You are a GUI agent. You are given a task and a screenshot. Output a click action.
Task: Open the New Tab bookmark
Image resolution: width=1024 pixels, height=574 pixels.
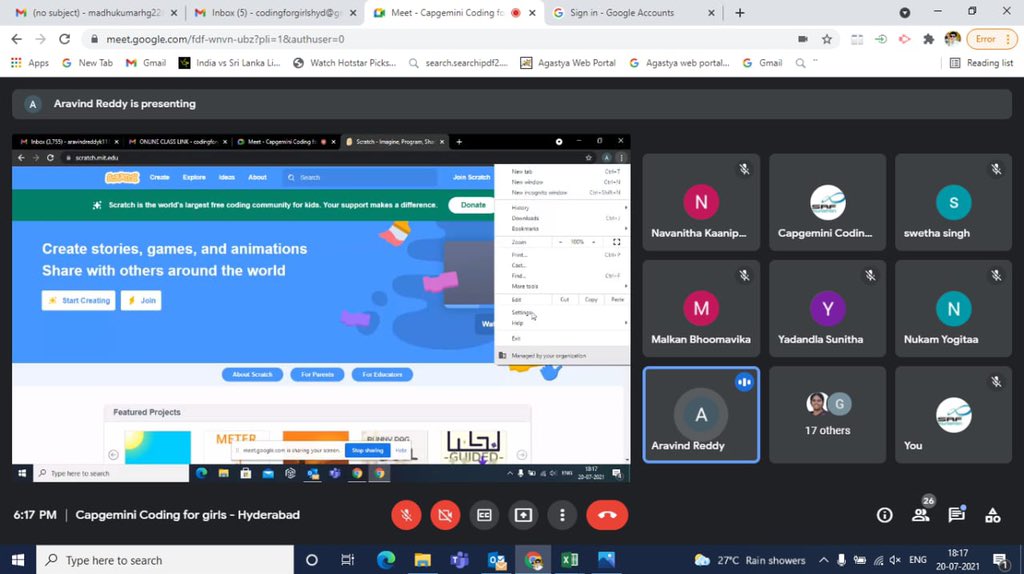click(x=87, y=63)
